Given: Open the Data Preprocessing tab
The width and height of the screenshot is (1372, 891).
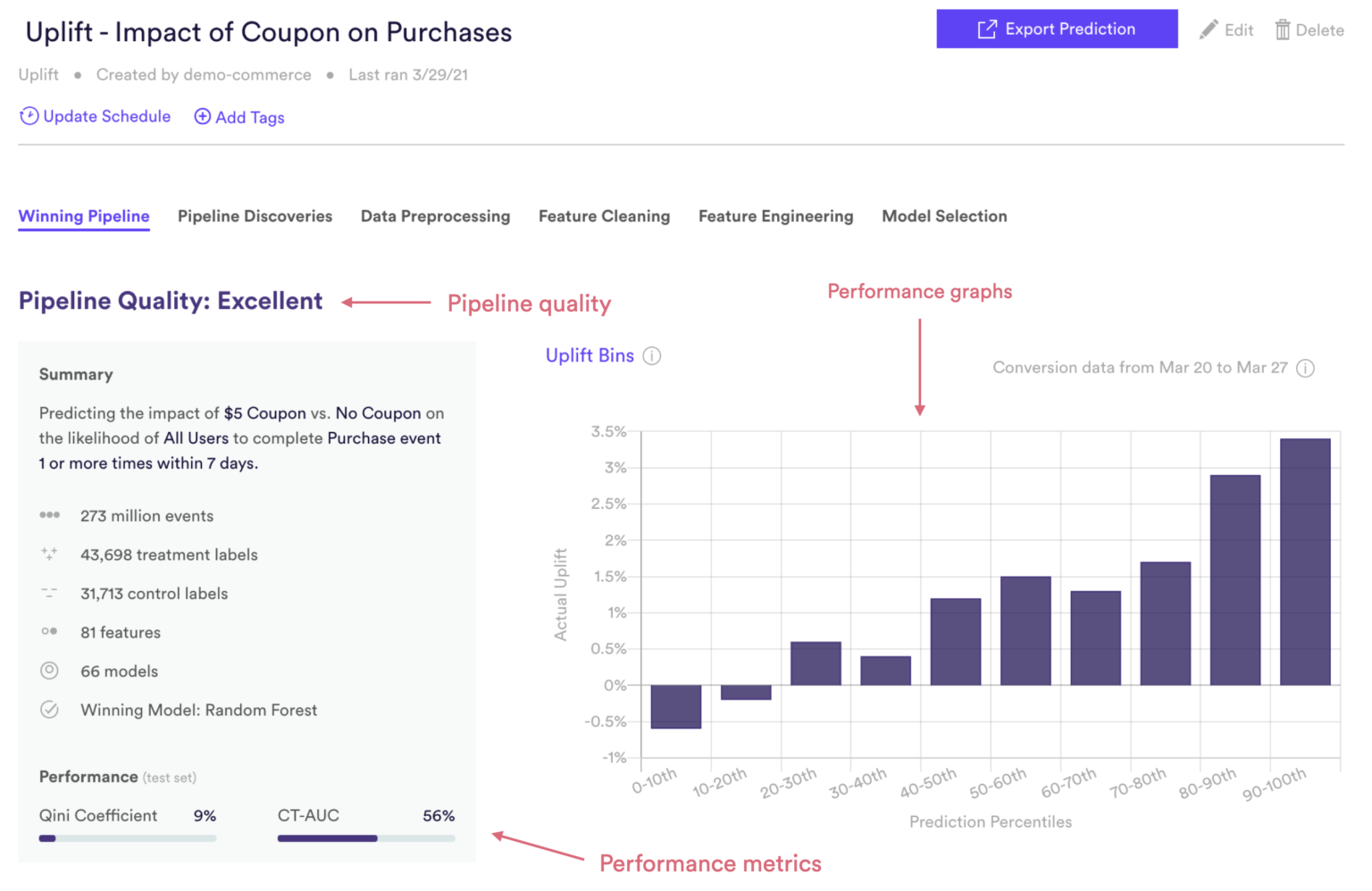Looking at the screenshot, I should [435, 216].
